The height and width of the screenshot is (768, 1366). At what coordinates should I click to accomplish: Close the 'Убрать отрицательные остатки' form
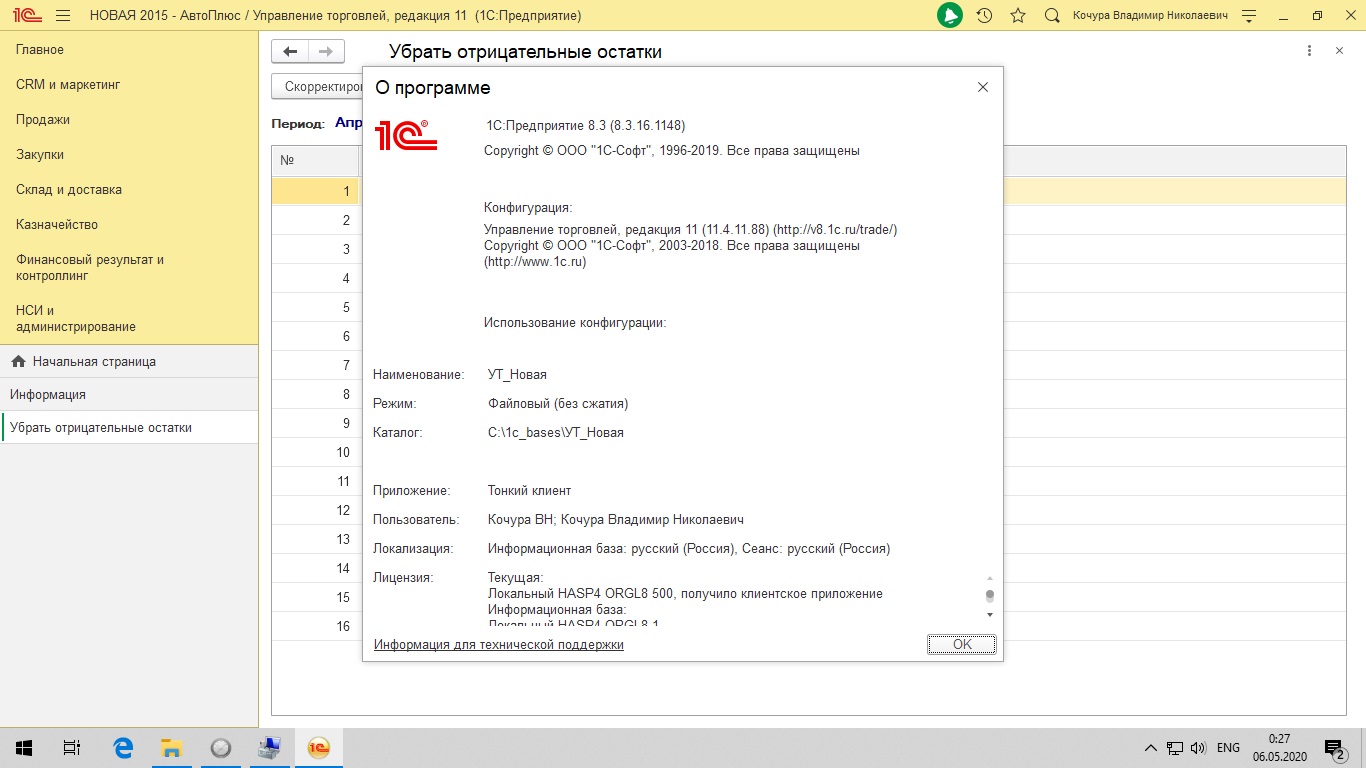pos(1340,51)
